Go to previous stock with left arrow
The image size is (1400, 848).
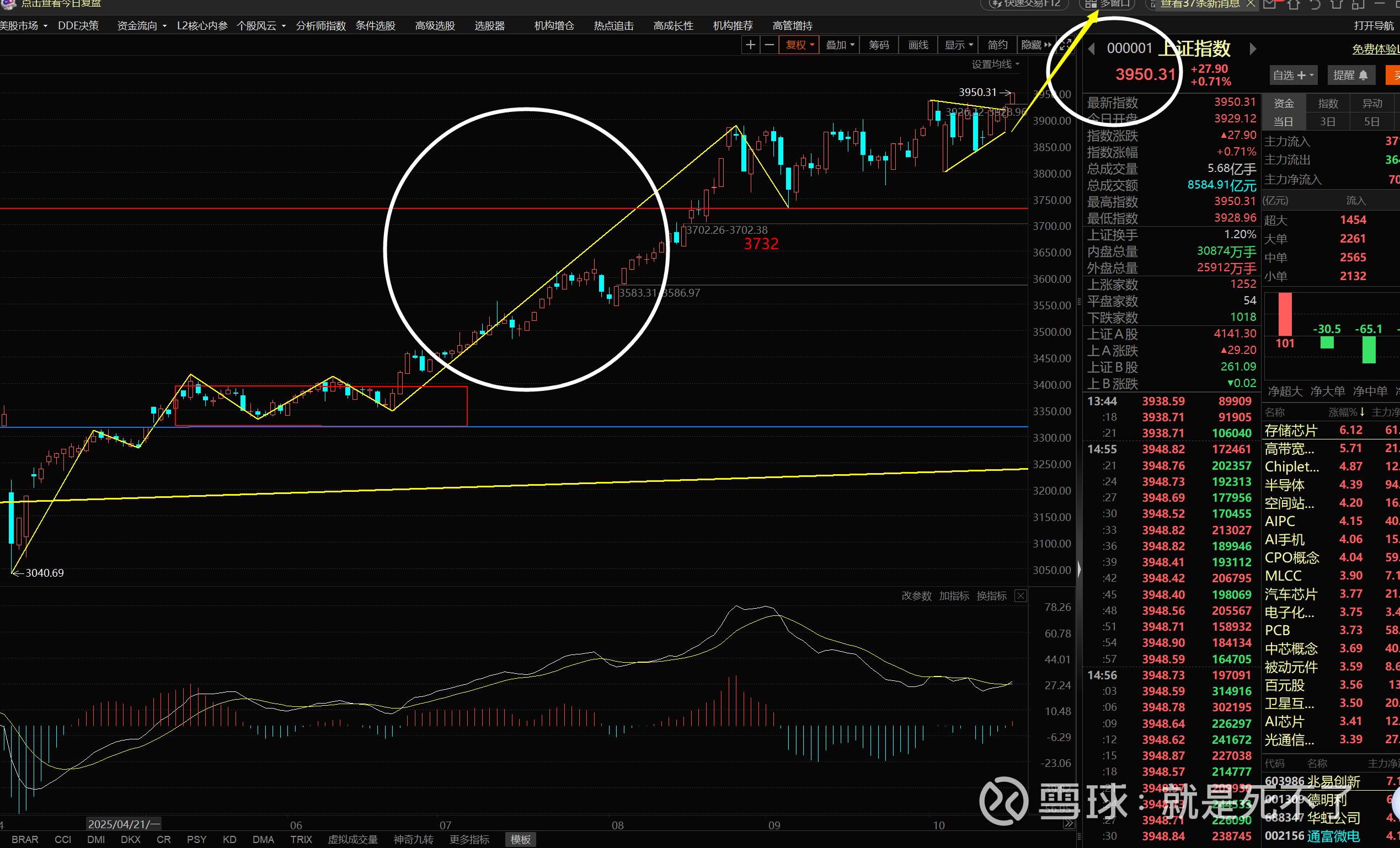[x=1091, y=50]
